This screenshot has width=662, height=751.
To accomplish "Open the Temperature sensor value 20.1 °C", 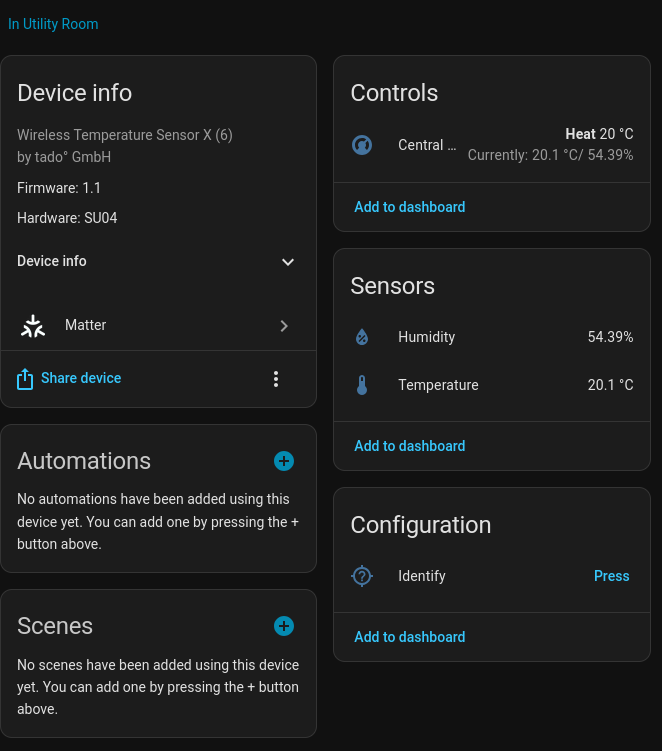I will (610, 386).
